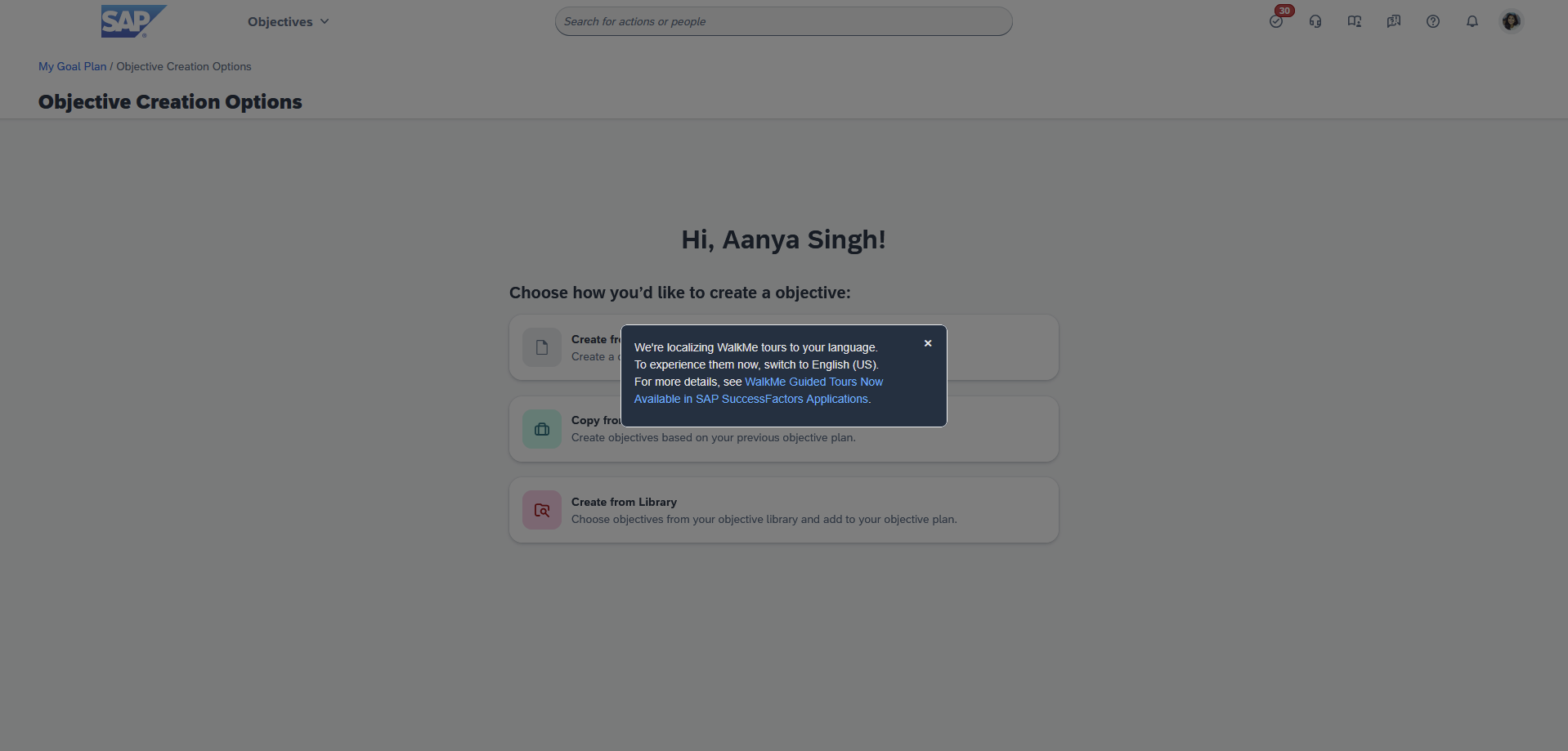Click the SAP logo
The image size is (1568, 751).
pos(133,21)
